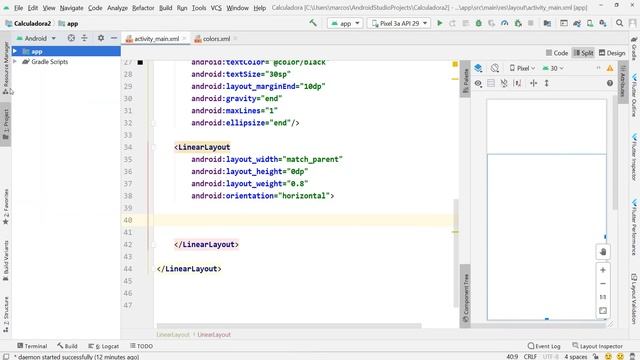The width and height of the screenshot is (640, 360).
Task: Open the Tools menu
Action: [199, 8]
